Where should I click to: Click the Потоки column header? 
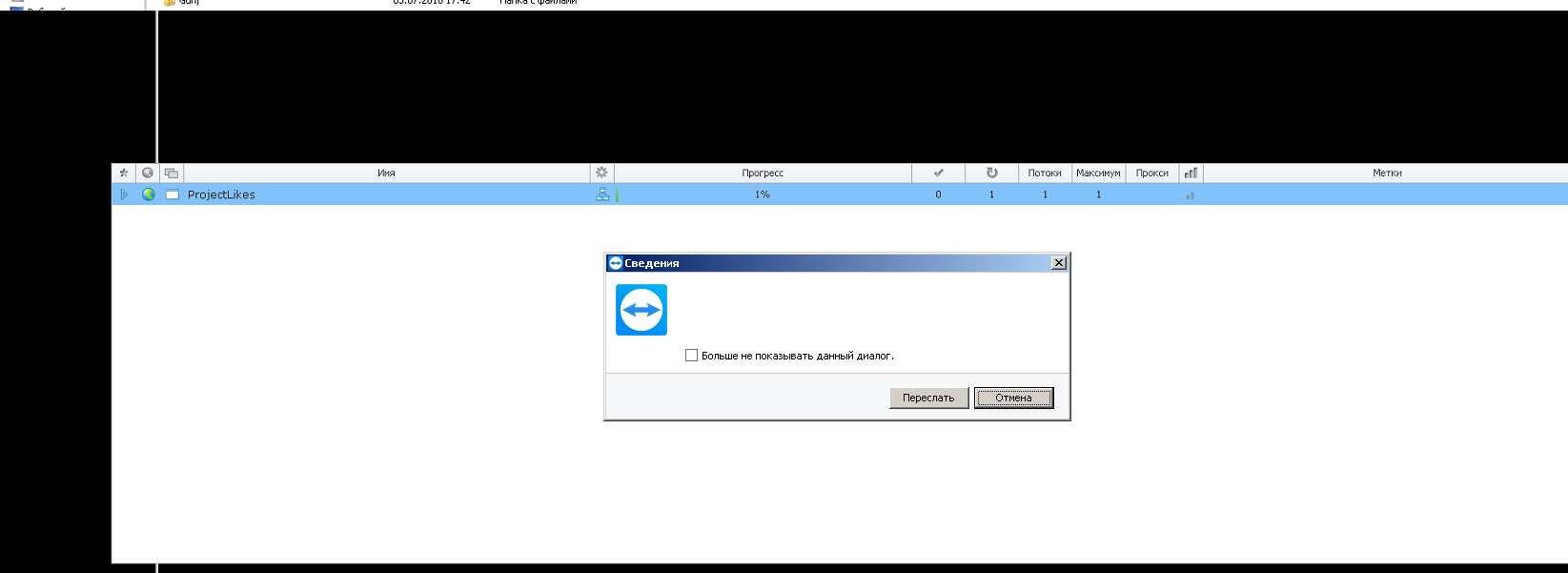(x=1045, y=173)
